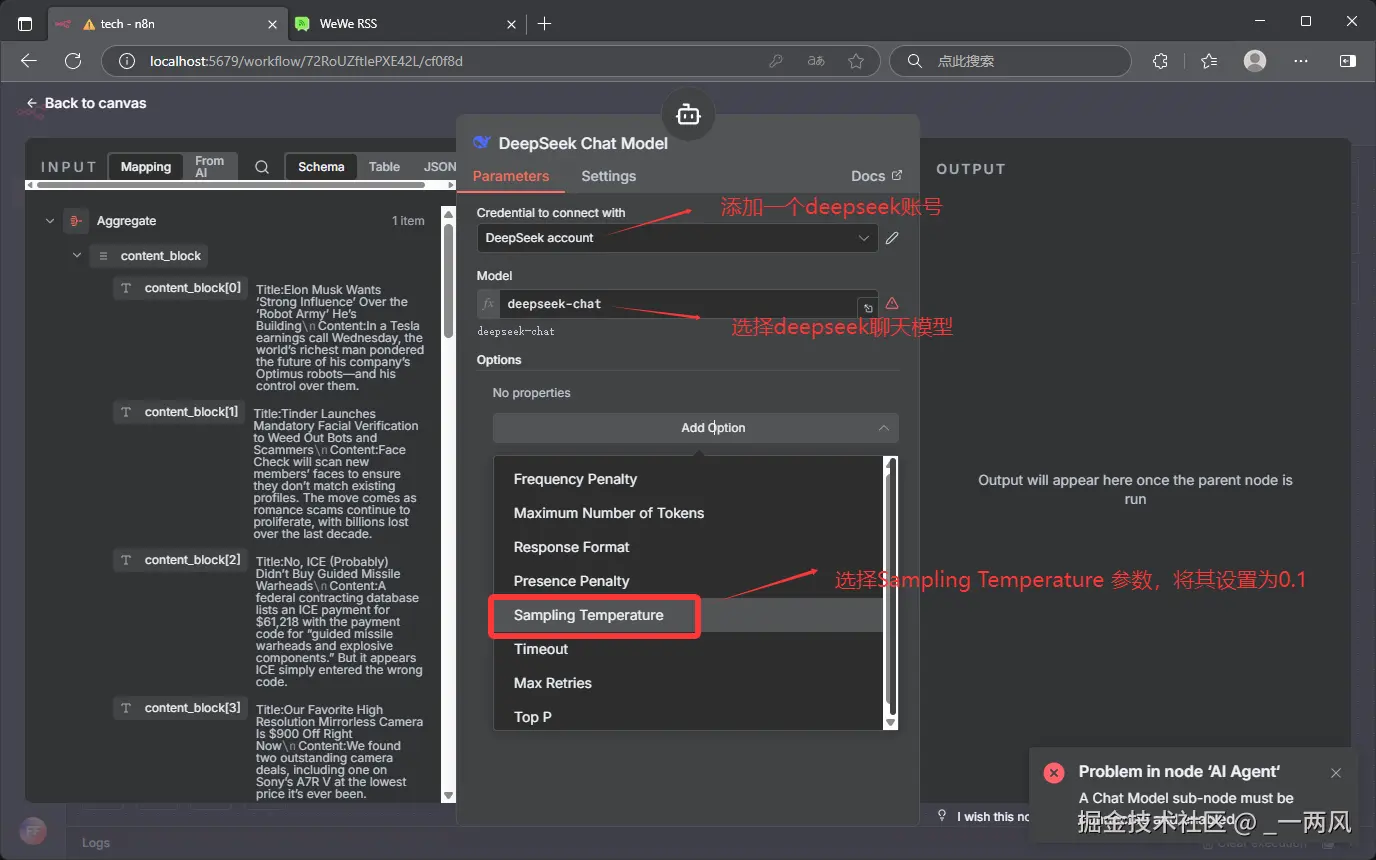
Task: Click the fx expression icon beside model
Action: pos(488,304)
